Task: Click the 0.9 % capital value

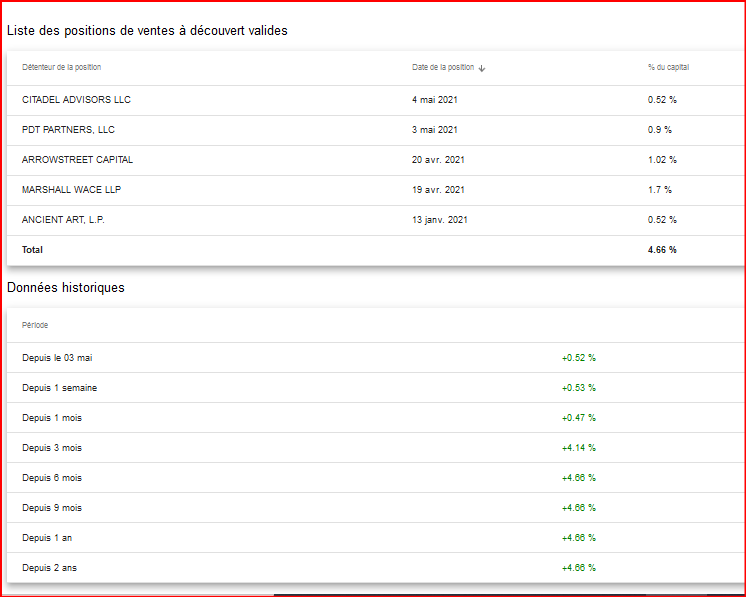Action: (659, 130)
